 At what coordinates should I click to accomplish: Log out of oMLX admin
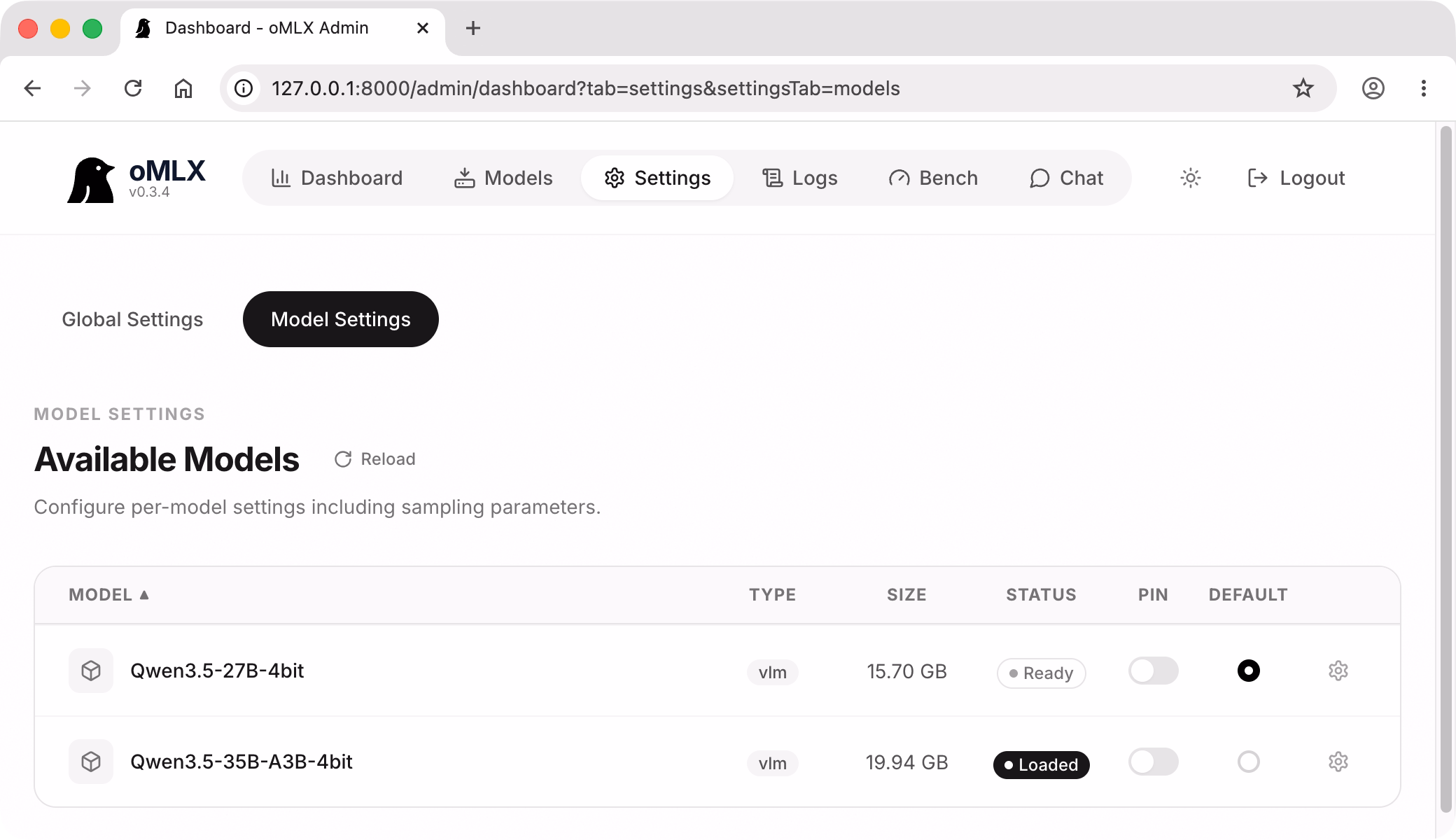point(1296,178)
